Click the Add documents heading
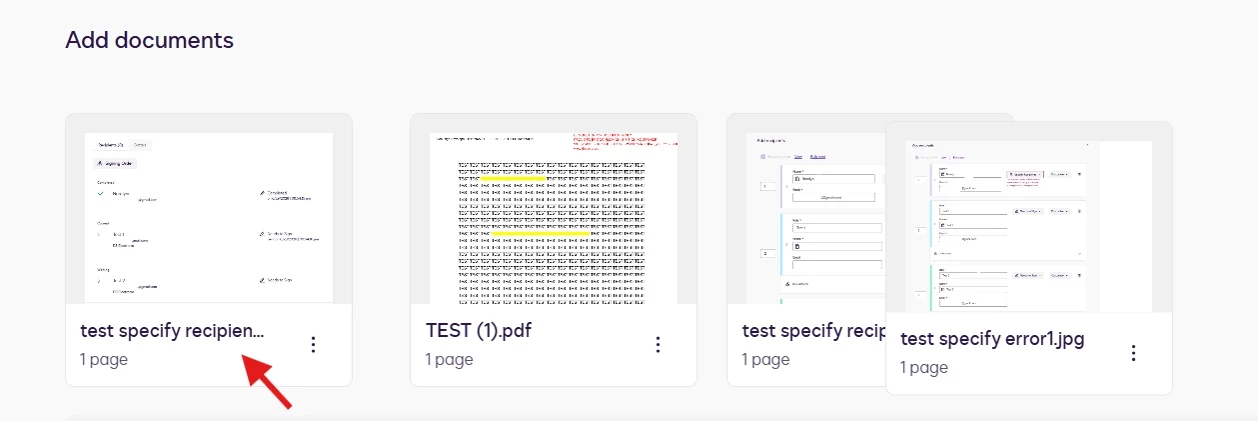Image resolution: width=1258 pixels, height=421 pixels. (x=149, y=40)
